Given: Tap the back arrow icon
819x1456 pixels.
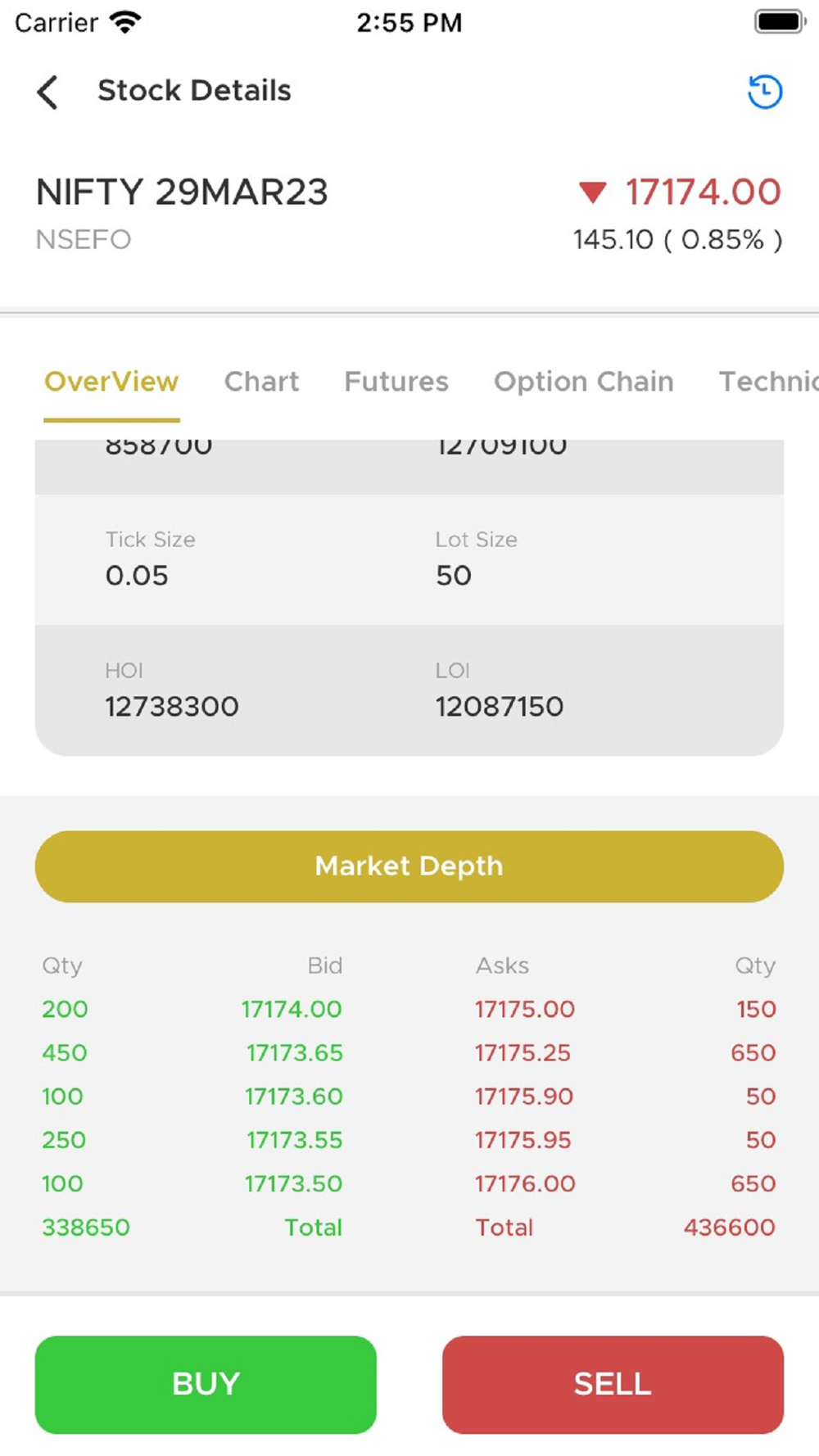Looking at the screenshot, I should click(48, 92).
